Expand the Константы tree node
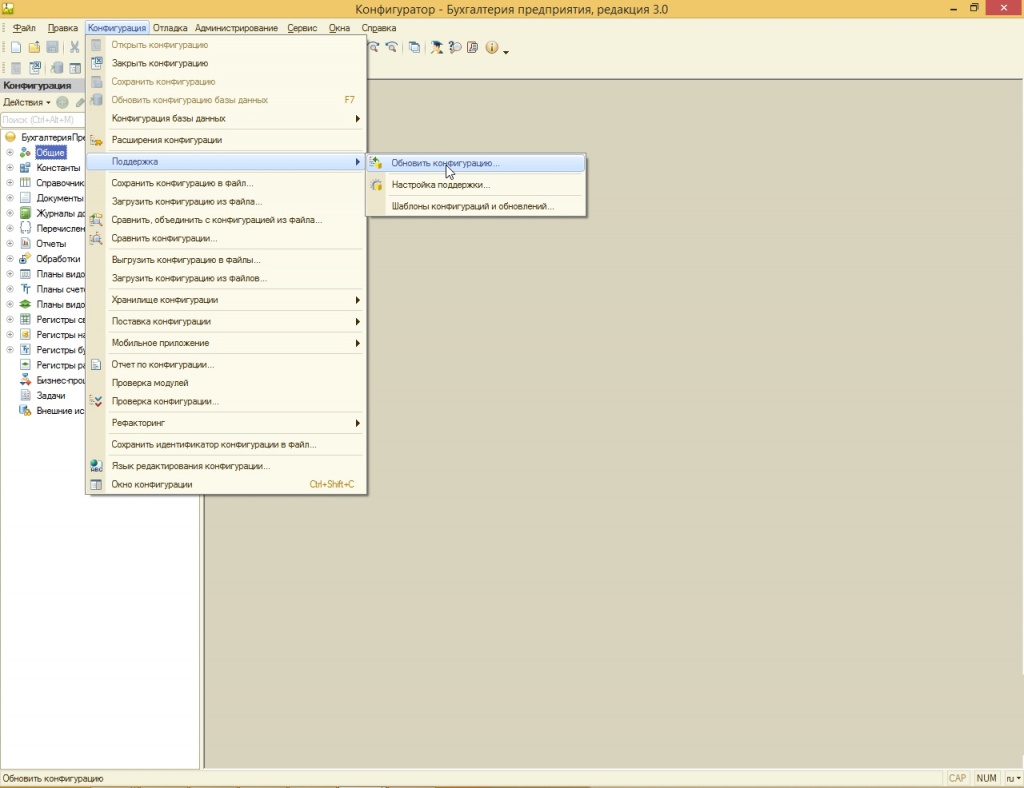Viewport: 1024px width, 788px height. (x=10, y=168)
